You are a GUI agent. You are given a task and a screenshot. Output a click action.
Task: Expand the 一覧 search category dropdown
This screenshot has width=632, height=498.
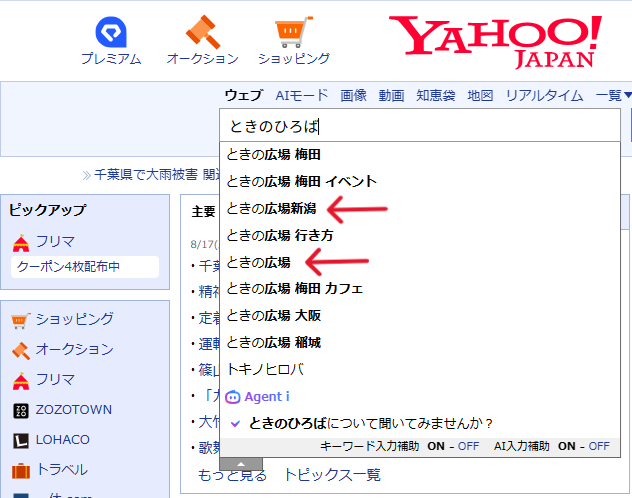point(613,95)
